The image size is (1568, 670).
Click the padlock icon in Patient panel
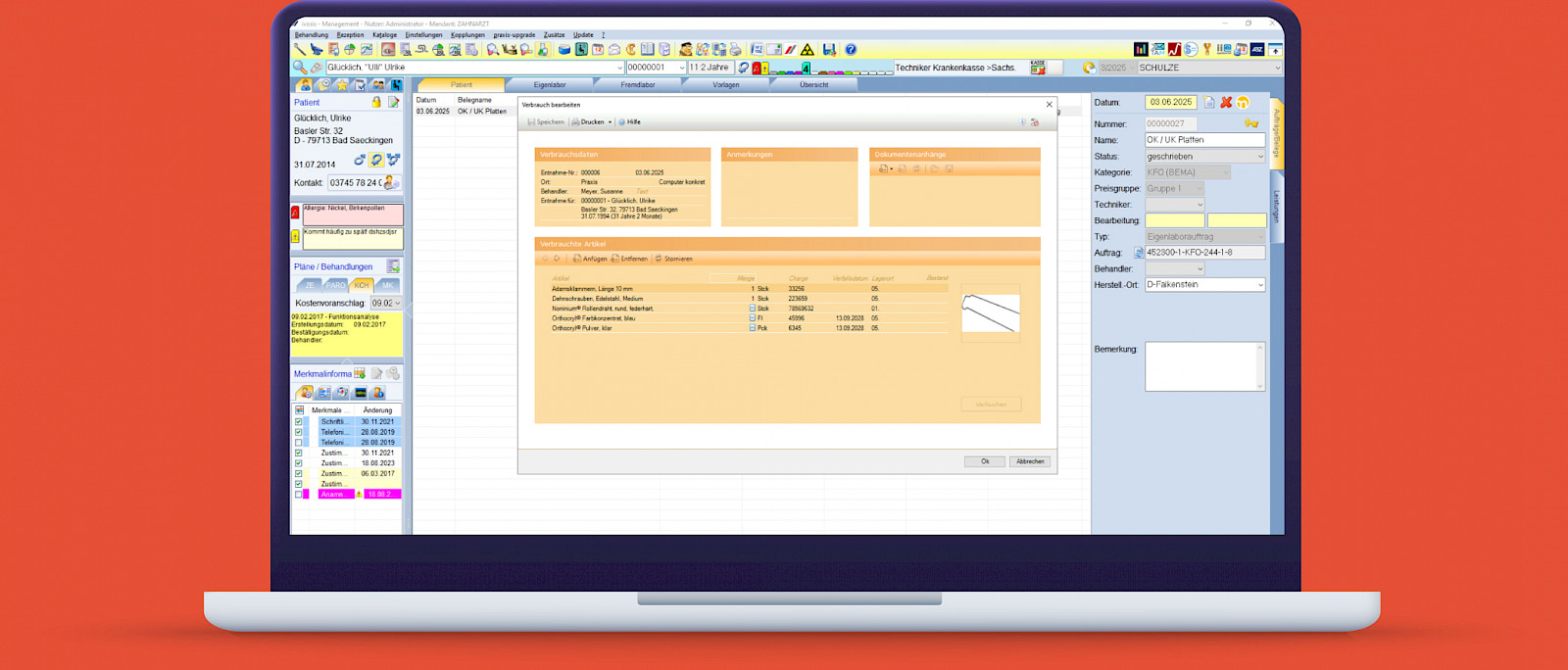[x=376, y=102]
